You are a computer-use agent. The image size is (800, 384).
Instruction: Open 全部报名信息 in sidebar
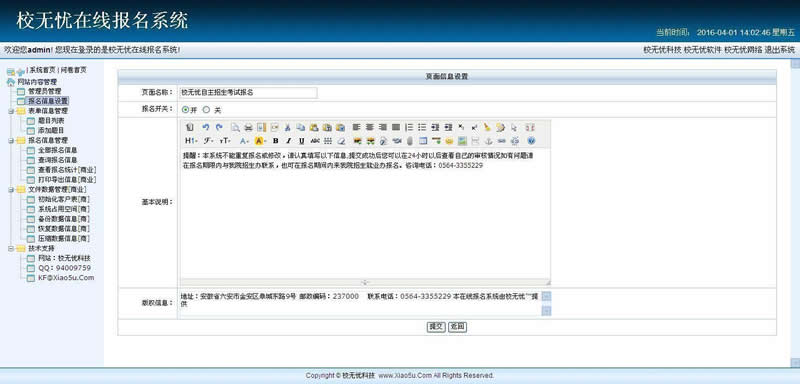[x=58, y=150]
